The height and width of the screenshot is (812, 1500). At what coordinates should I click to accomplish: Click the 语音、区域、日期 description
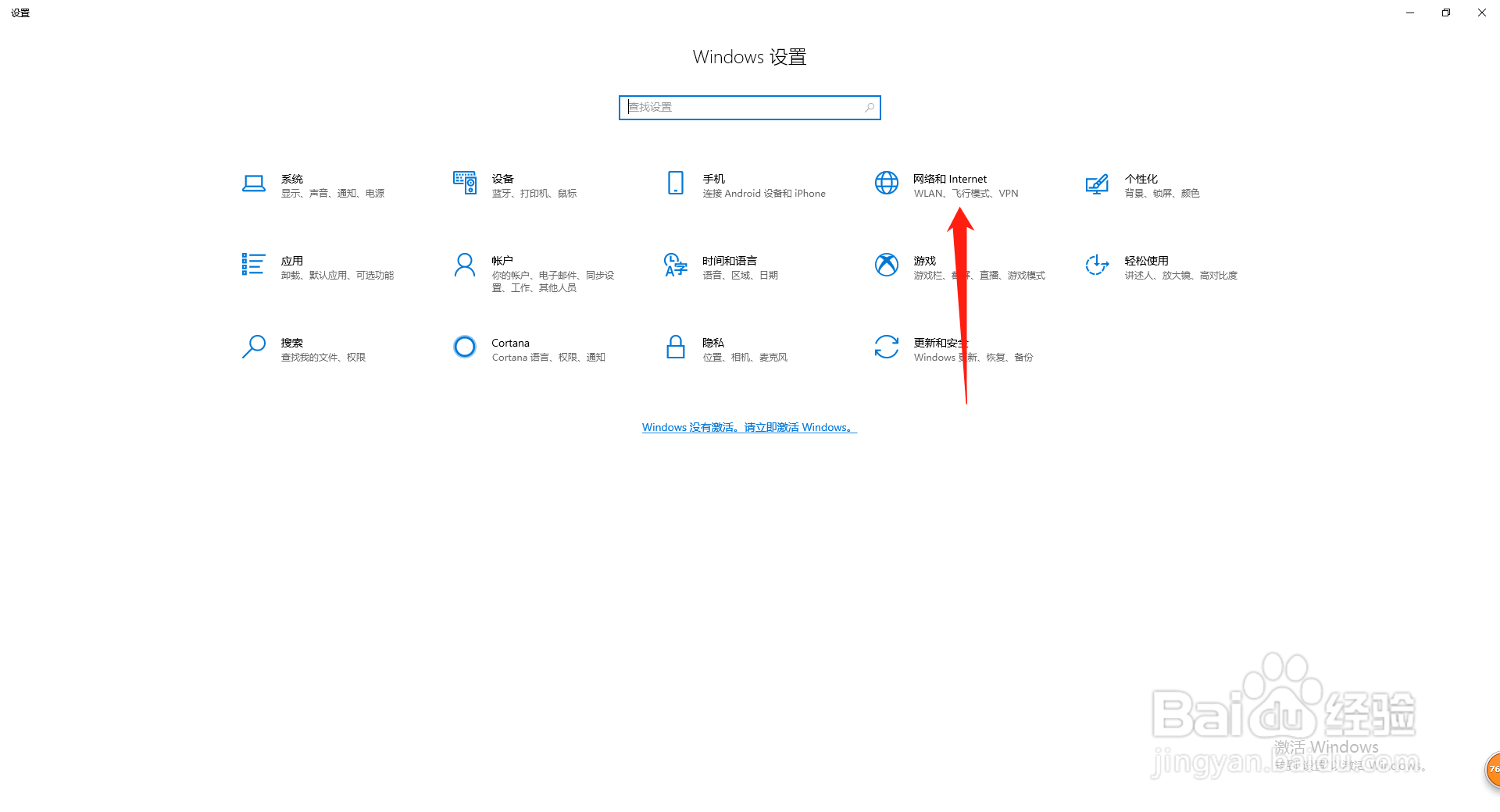tap(741, 276)
